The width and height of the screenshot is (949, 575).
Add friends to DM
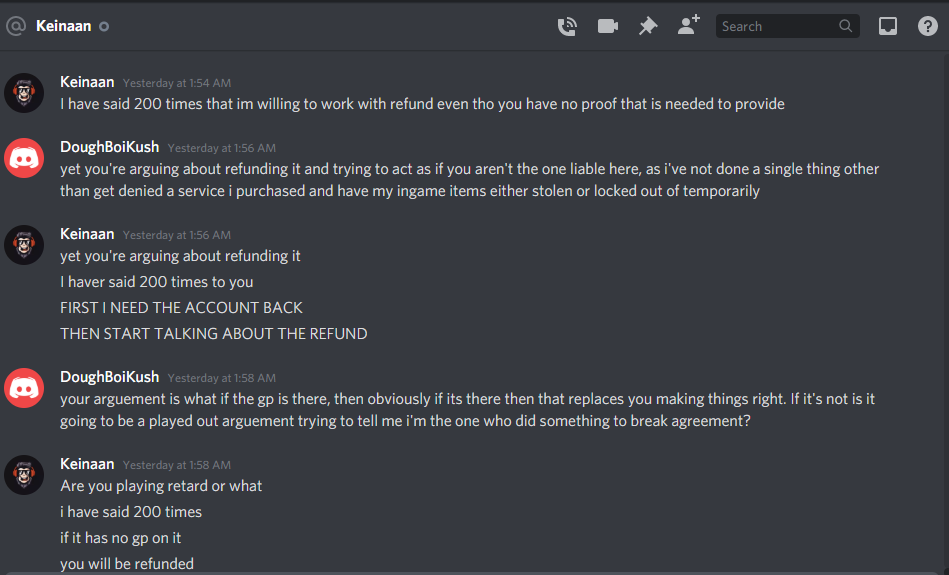point(689,25)
